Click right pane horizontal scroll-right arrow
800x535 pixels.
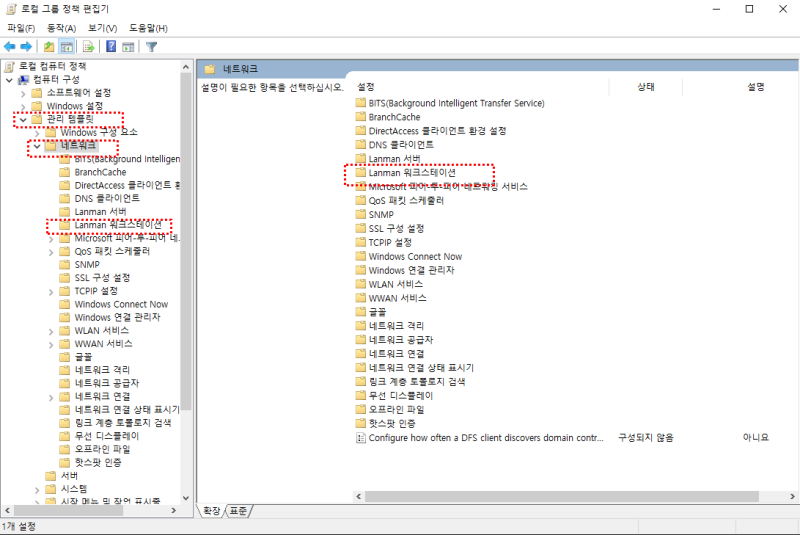click(792, 496)
